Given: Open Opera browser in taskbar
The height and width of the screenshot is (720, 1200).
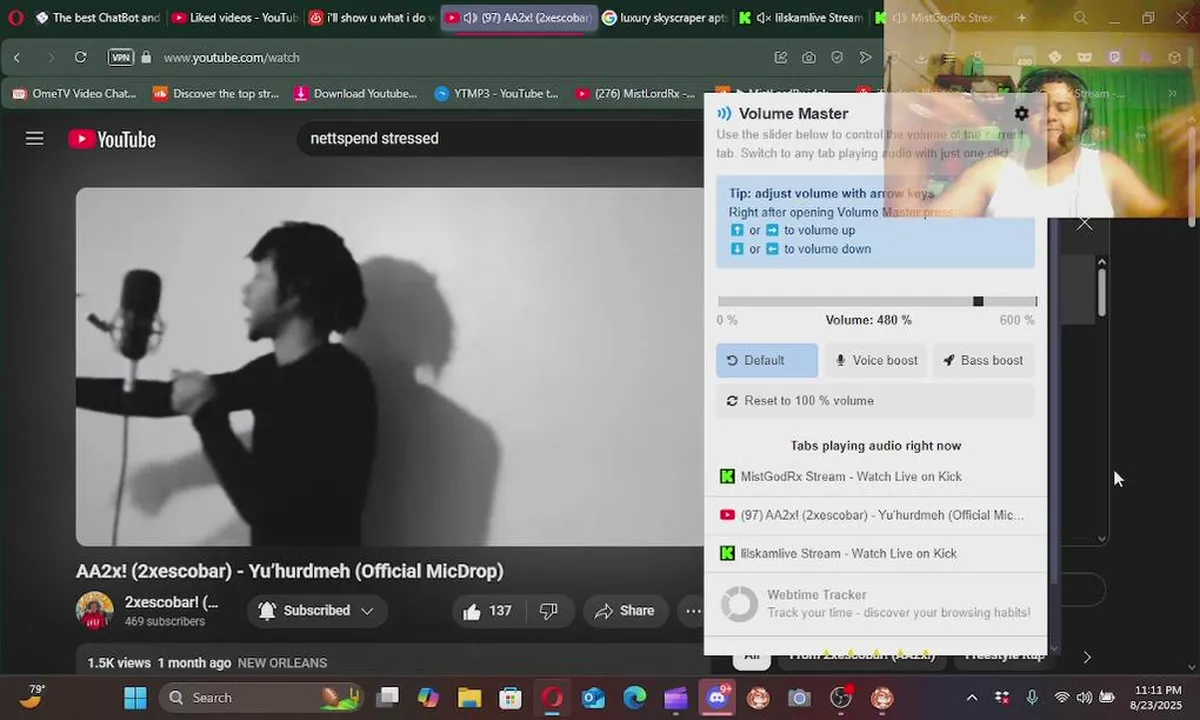Looking at the screenshot, I should (552, 697).
